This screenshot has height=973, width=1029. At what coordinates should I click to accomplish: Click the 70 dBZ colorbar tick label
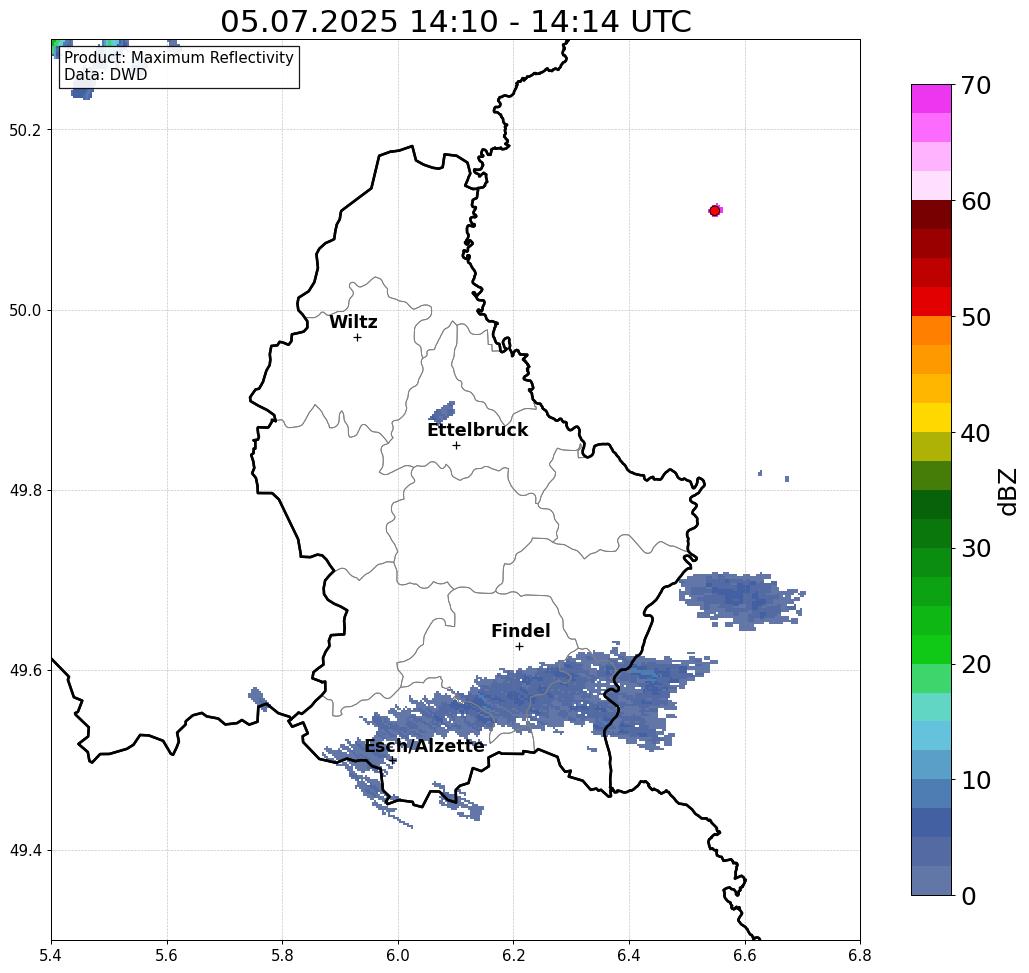pos(976,85)
